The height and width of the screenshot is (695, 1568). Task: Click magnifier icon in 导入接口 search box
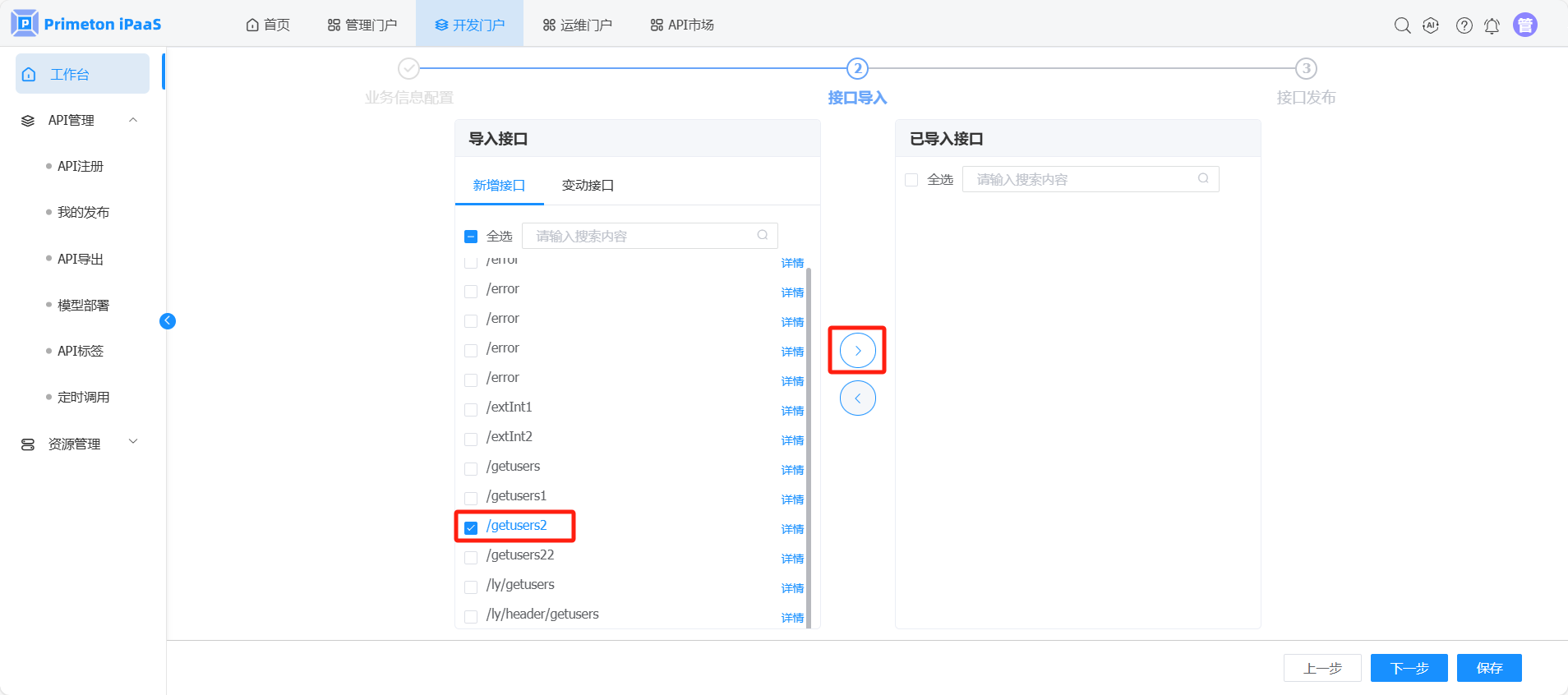click(763, 235)
